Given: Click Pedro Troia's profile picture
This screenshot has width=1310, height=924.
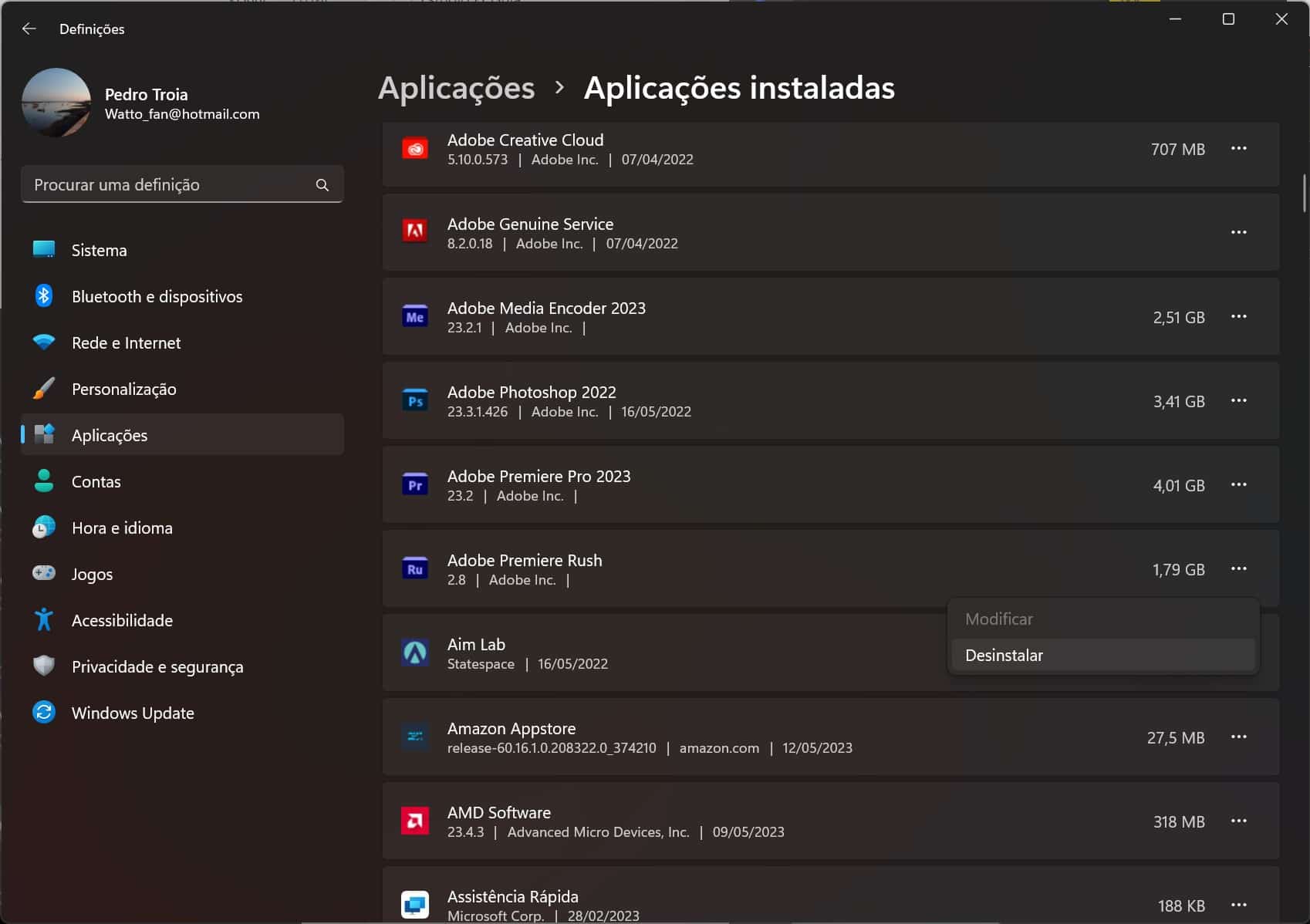Looking at the screenshot, I should [x=56, y=103].
